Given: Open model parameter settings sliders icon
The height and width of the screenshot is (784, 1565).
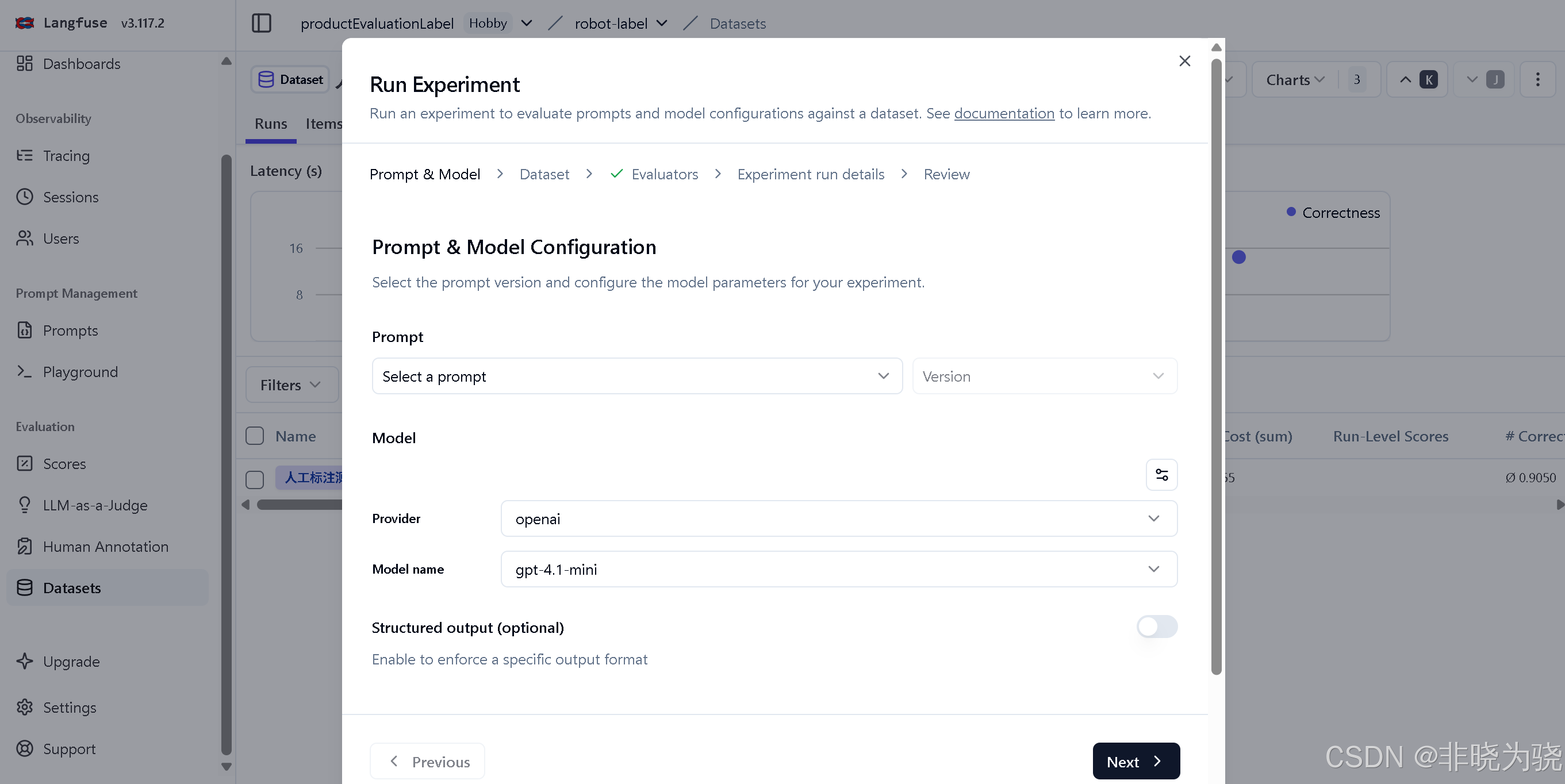Looking at the screenshot, I should point(1161,474).
